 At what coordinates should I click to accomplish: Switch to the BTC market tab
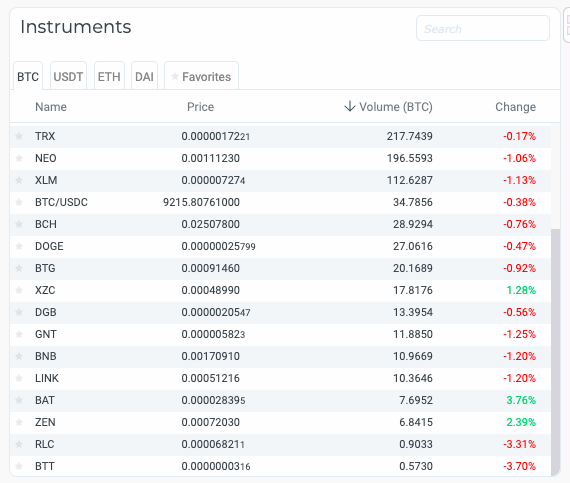28,76
